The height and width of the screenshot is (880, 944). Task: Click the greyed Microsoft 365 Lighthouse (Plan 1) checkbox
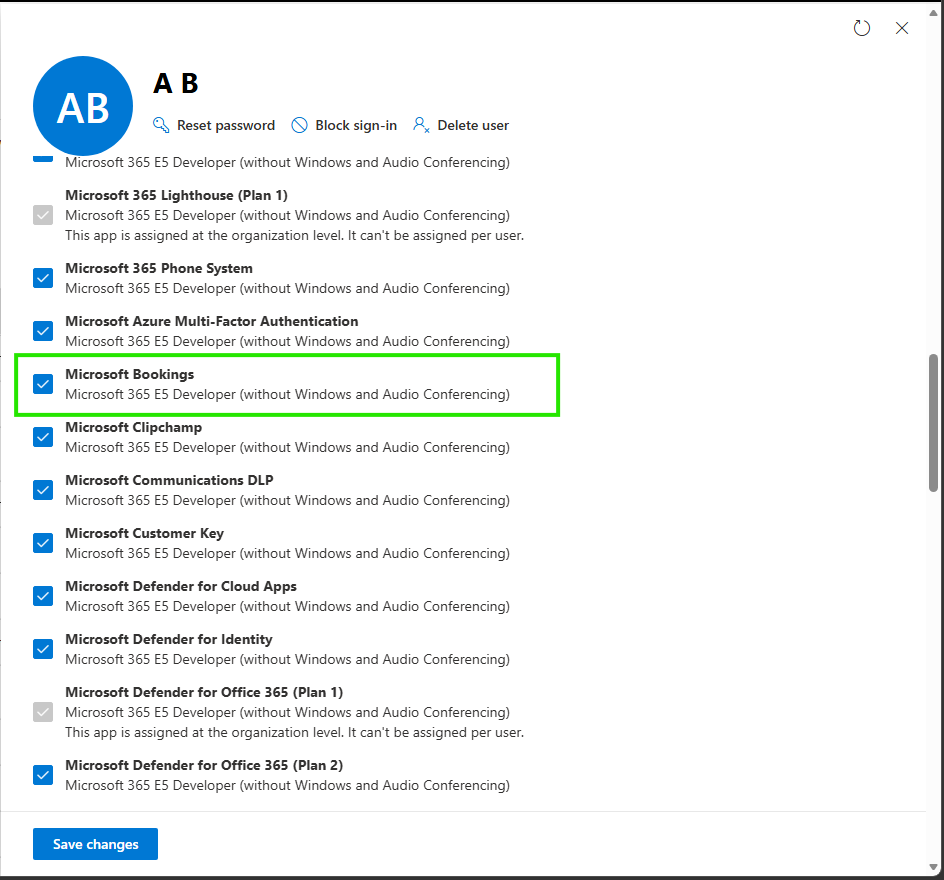[x=43, y=215]
